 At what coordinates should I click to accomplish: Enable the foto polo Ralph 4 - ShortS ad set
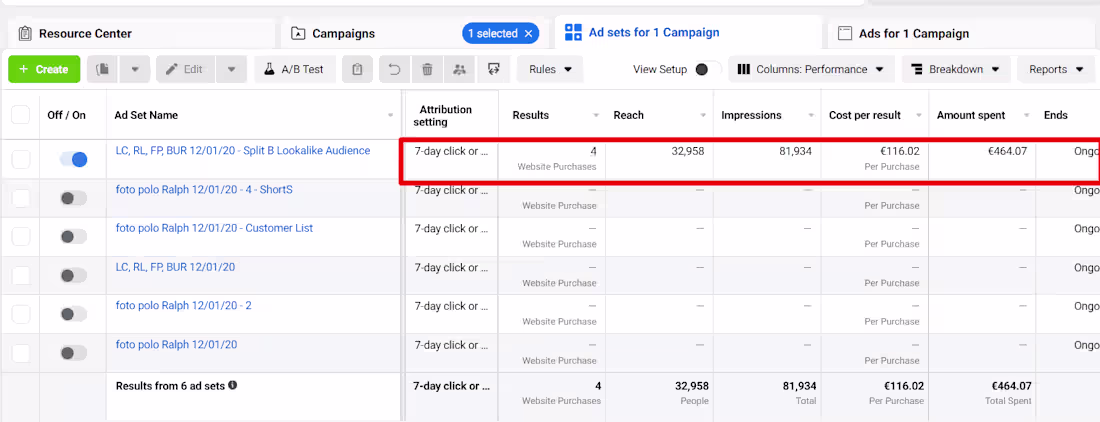(x=74, y=198)
